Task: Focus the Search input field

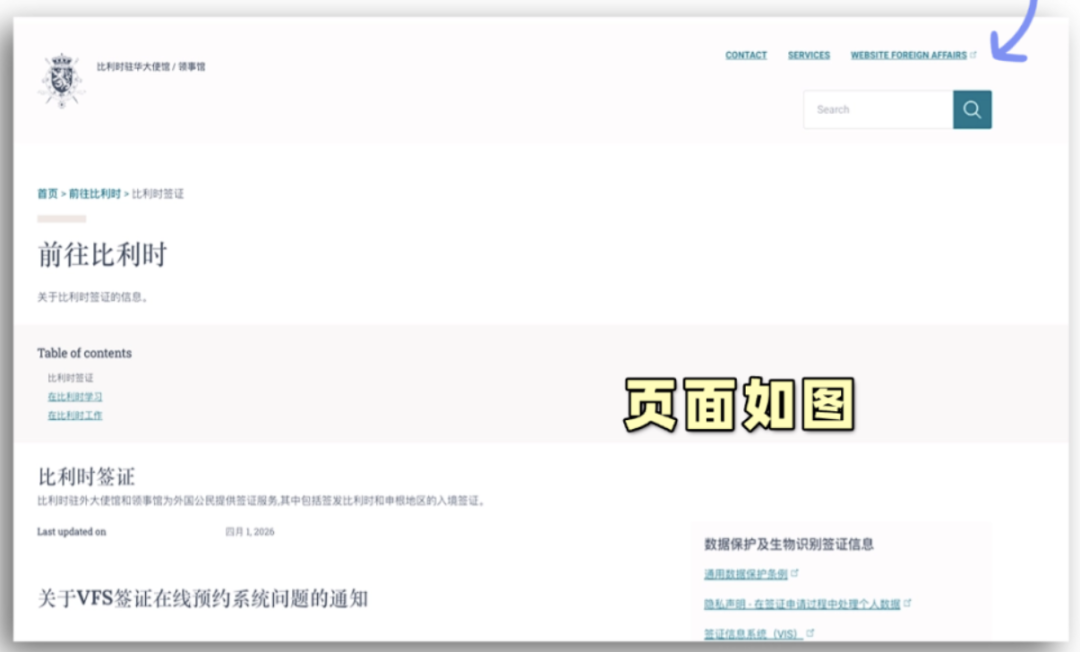Action: tap(878, 109)
